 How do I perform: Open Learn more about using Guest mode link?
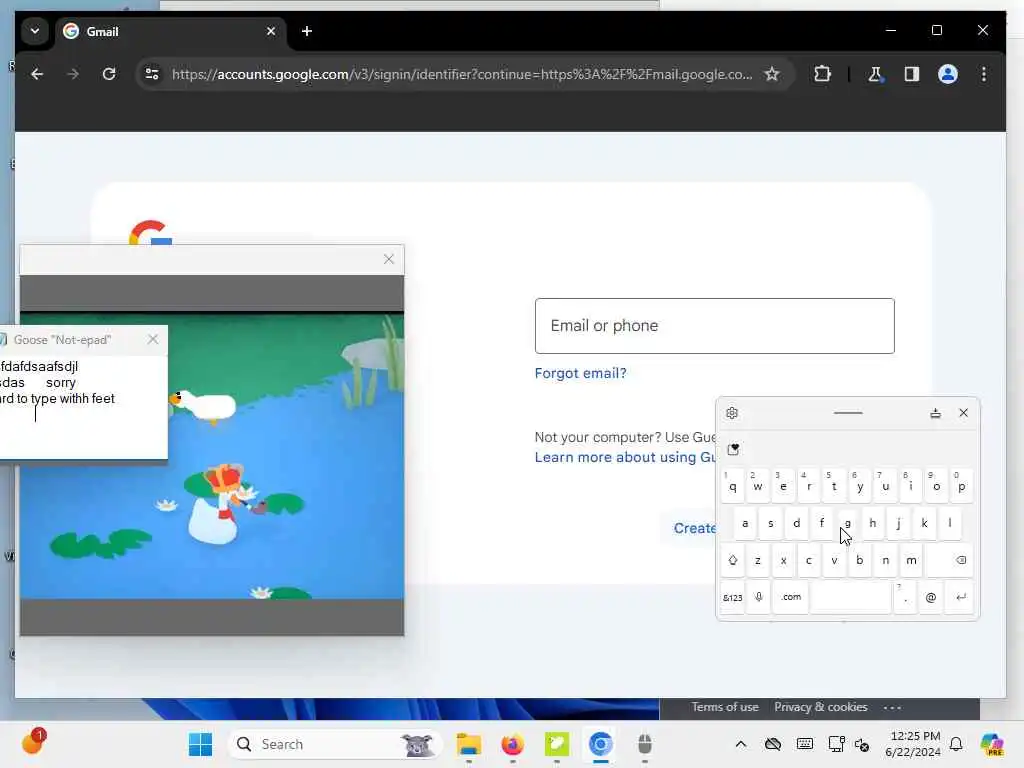[x=625, y=457]
